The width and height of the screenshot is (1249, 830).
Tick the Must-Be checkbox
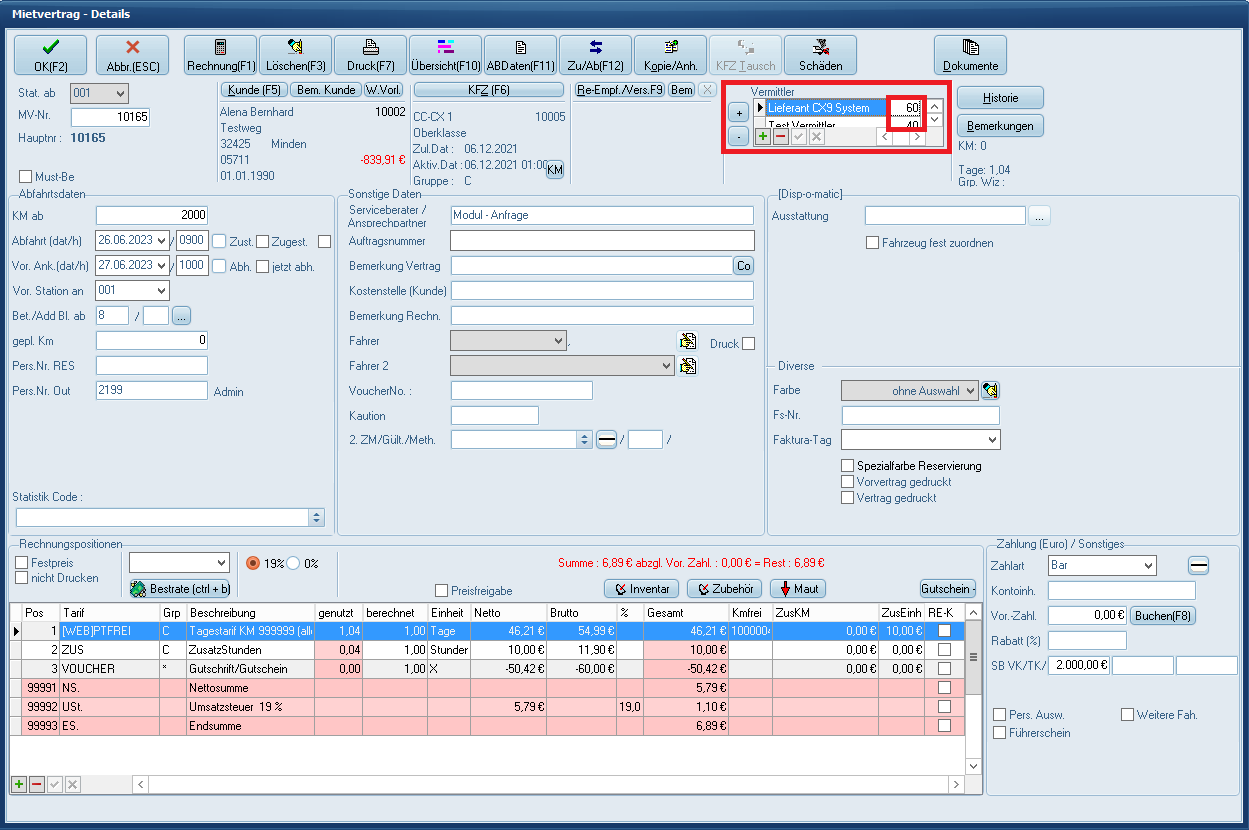pyautogui.click(x=26, y=177)
